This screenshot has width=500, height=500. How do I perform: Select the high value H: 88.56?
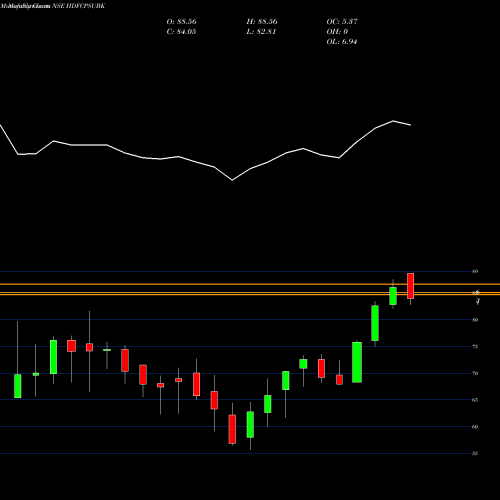(262, 22)
